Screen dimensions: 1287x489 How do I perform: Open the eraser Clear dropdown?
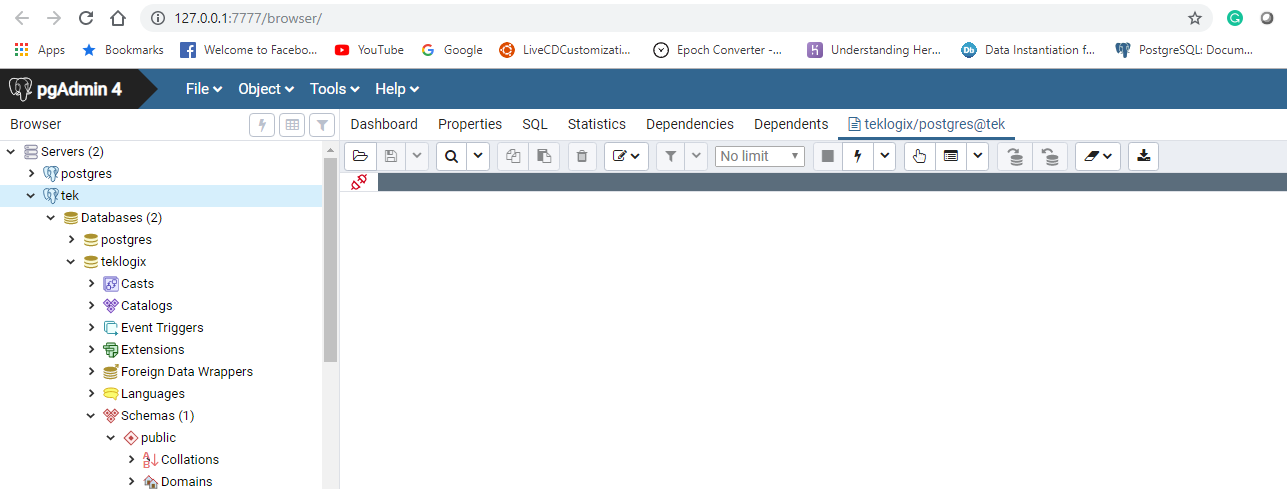tap(1097, 156)
